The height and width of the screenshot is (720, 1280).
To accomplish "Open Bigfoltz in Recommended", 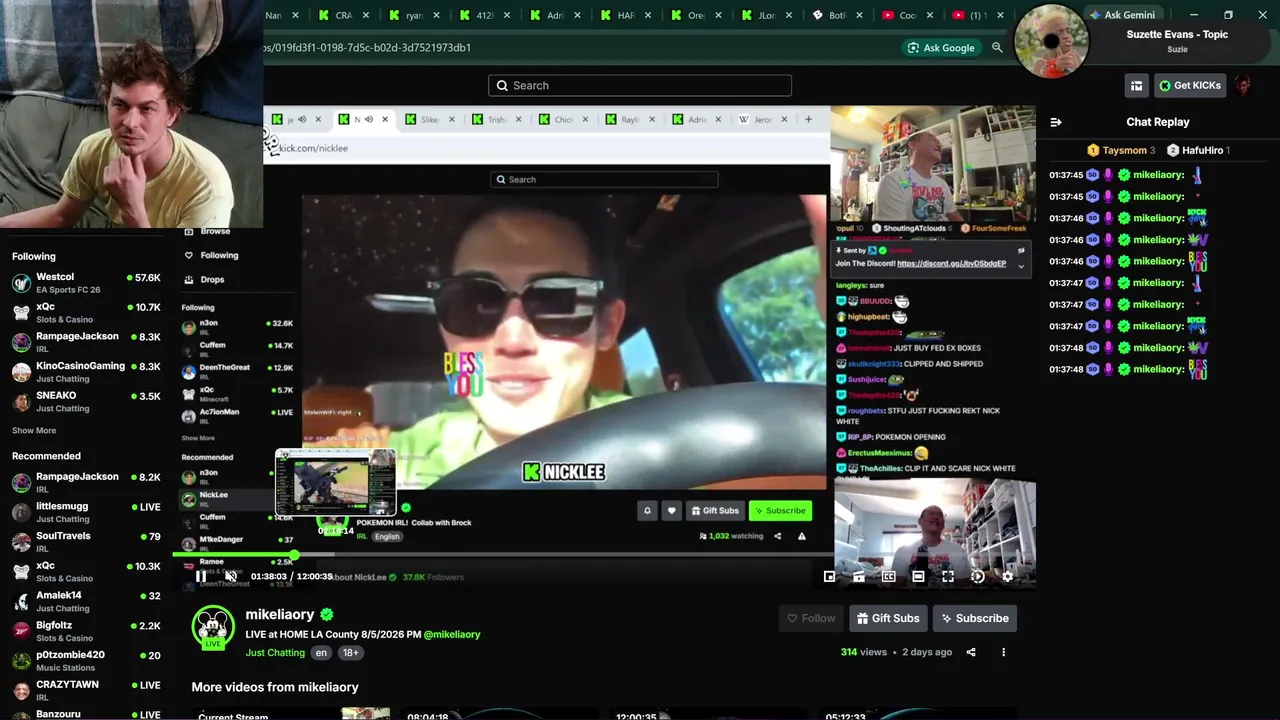I will pyautogui.click(x=86, y=631).
